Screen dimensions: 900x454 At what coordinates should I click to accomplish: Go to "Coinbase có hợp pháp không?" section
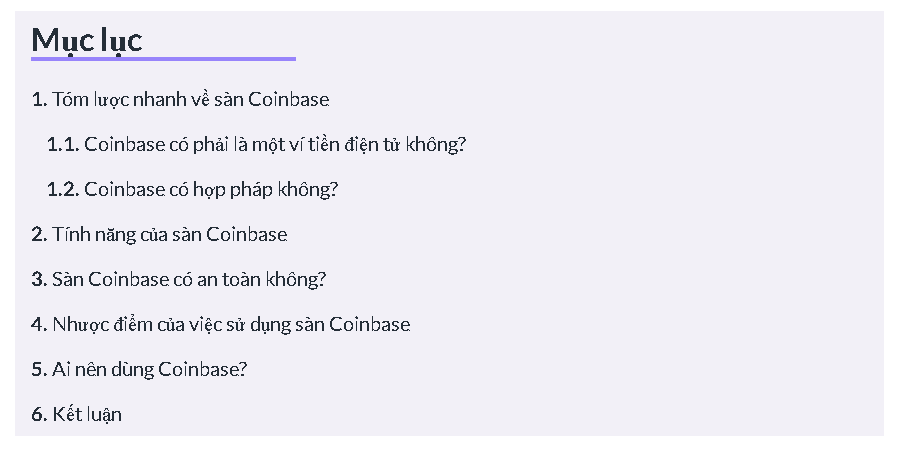tap(211, 190)
